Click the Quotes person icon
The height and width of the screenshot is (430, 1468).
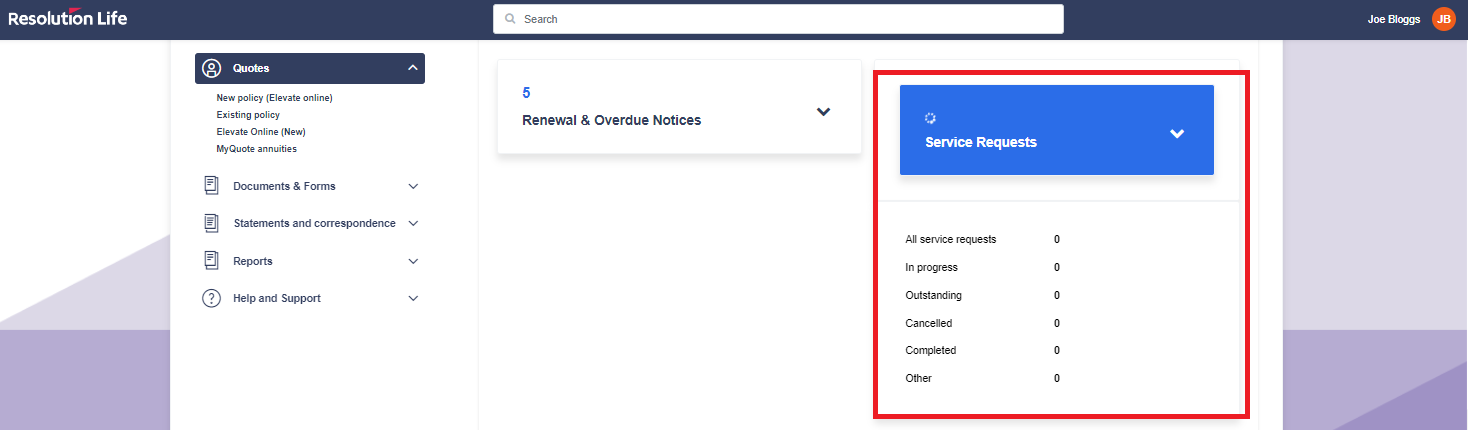[212, 68]
